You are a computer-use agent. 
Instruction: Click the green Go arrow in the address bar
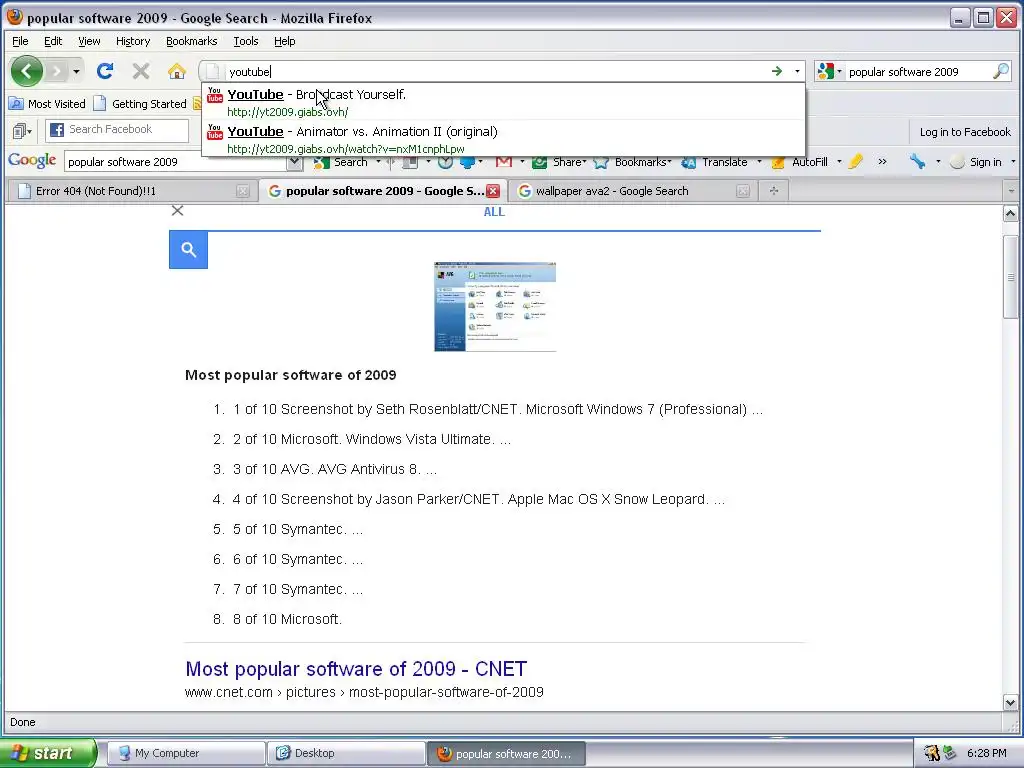[x=776, y=71]
